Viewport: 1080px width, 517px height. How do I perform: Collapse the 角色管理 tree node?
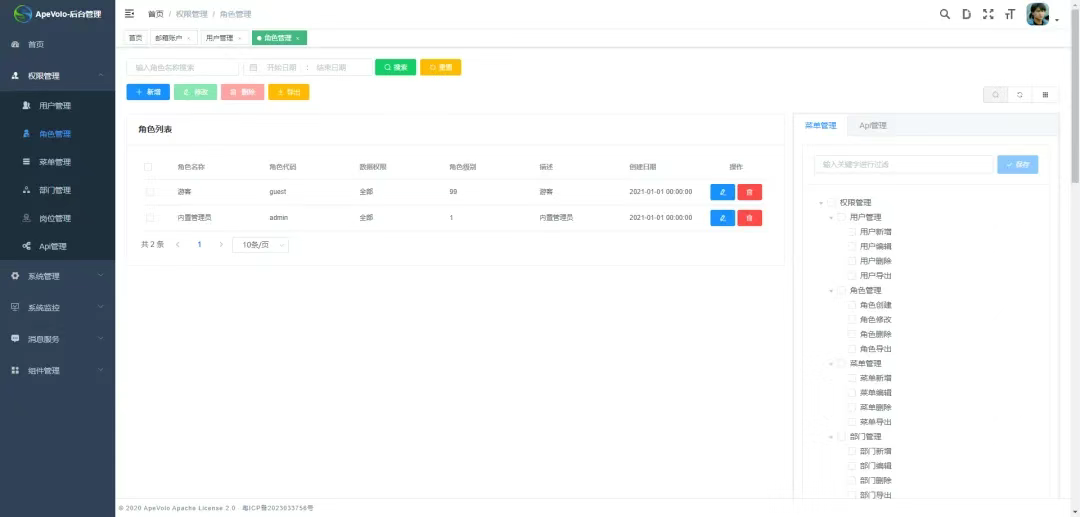[x=831, y=291]
